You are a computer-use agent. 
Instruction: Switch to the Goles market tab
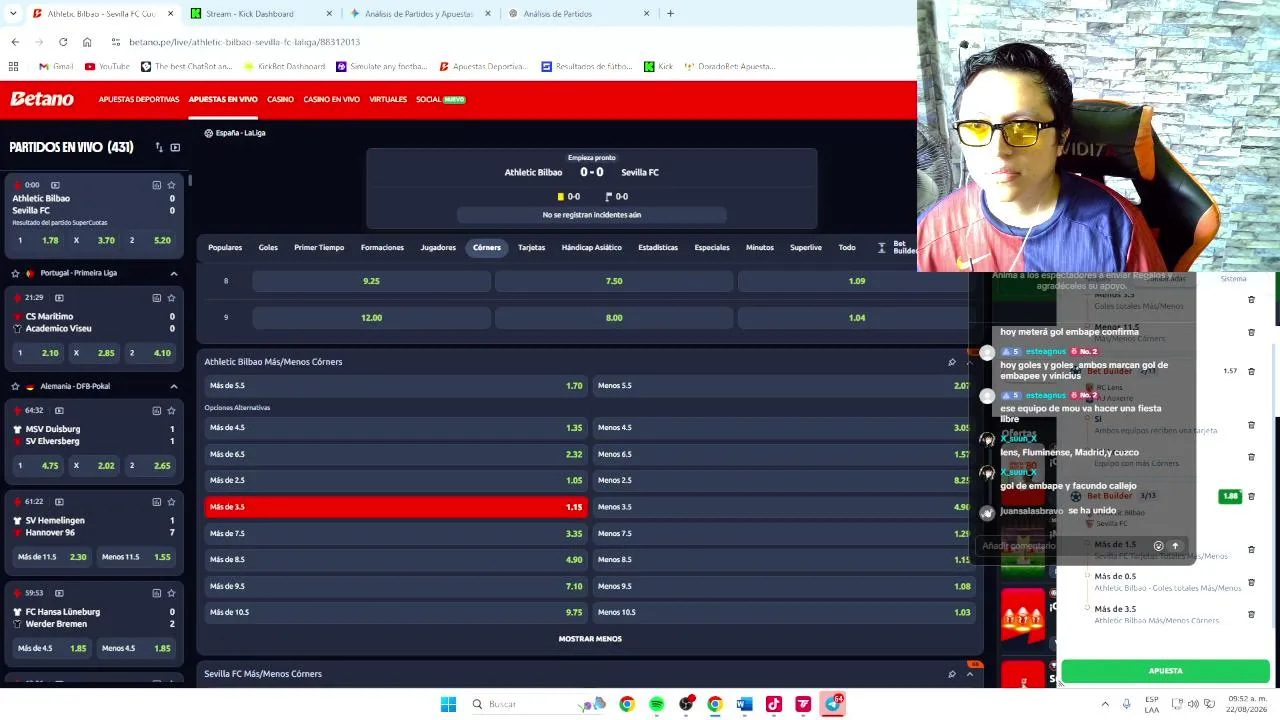pyautogui.click(x=268, y=247)
